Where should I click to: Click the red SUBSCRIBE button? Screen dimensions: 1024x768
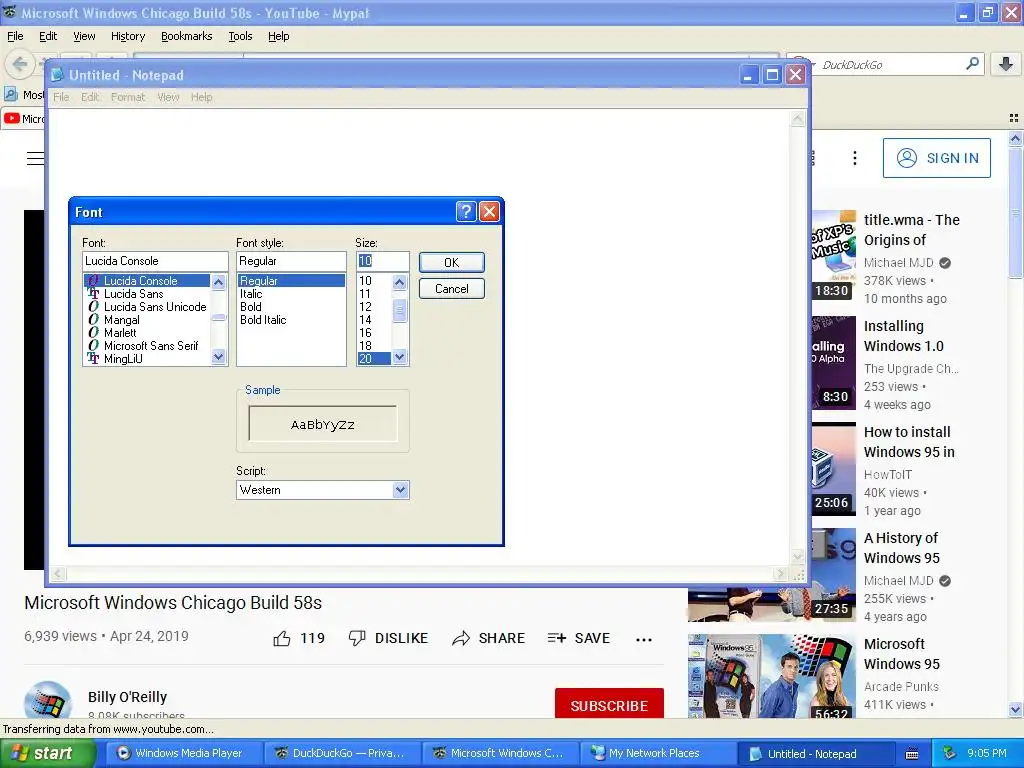point(609,705)
